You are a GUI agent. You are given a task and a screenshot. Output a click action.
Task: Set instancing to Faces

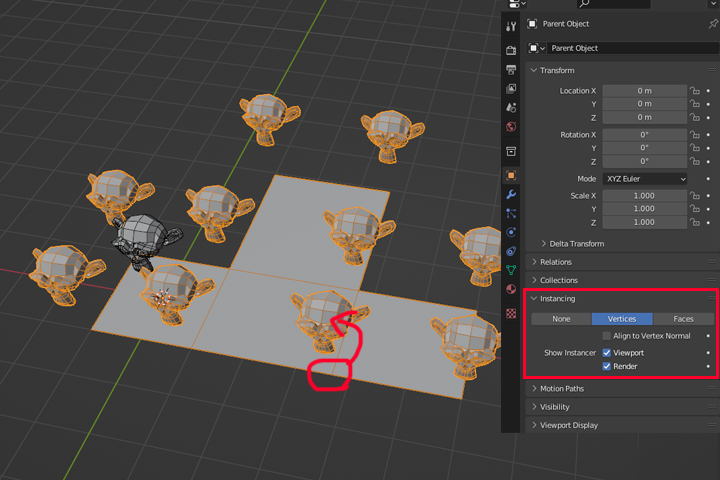pyautogui.click(x=683, y=319)
